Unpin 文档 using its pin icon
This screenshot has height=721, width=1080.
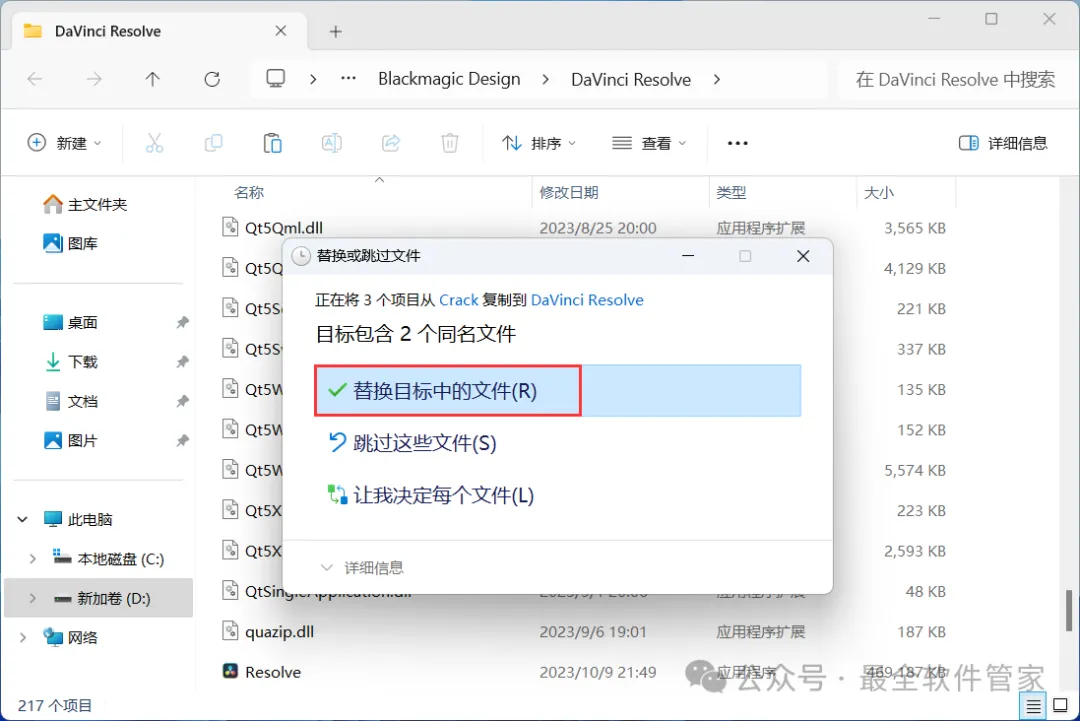[182, 401]
